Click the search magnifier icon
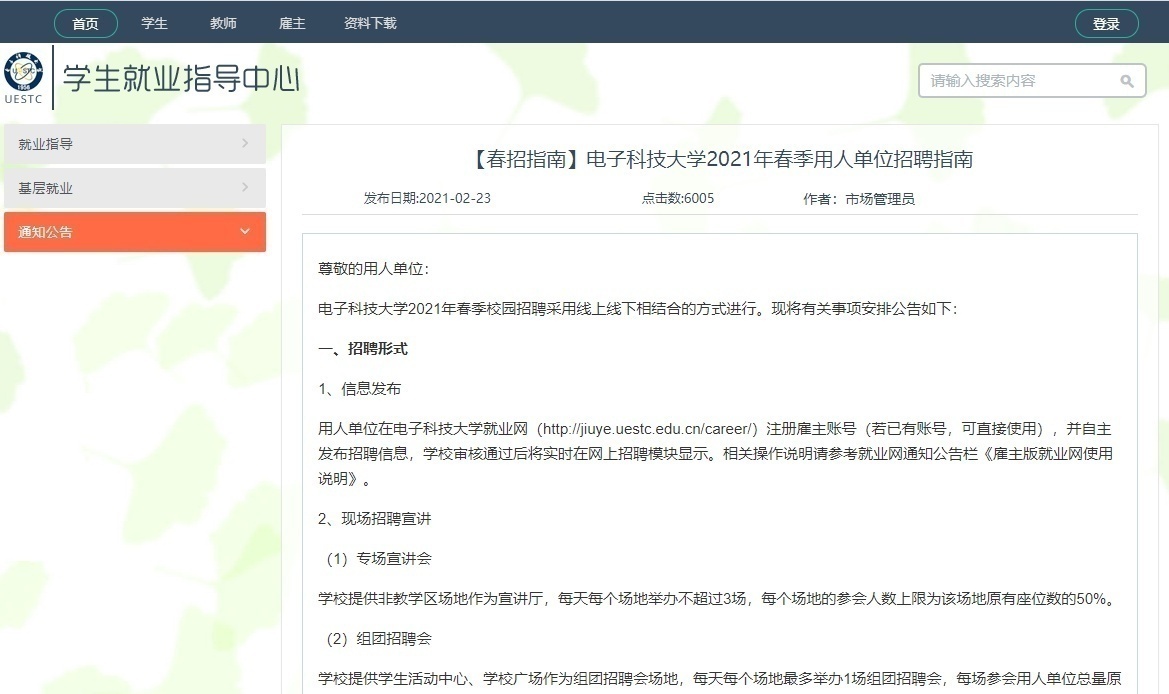 pos(1128,80)
